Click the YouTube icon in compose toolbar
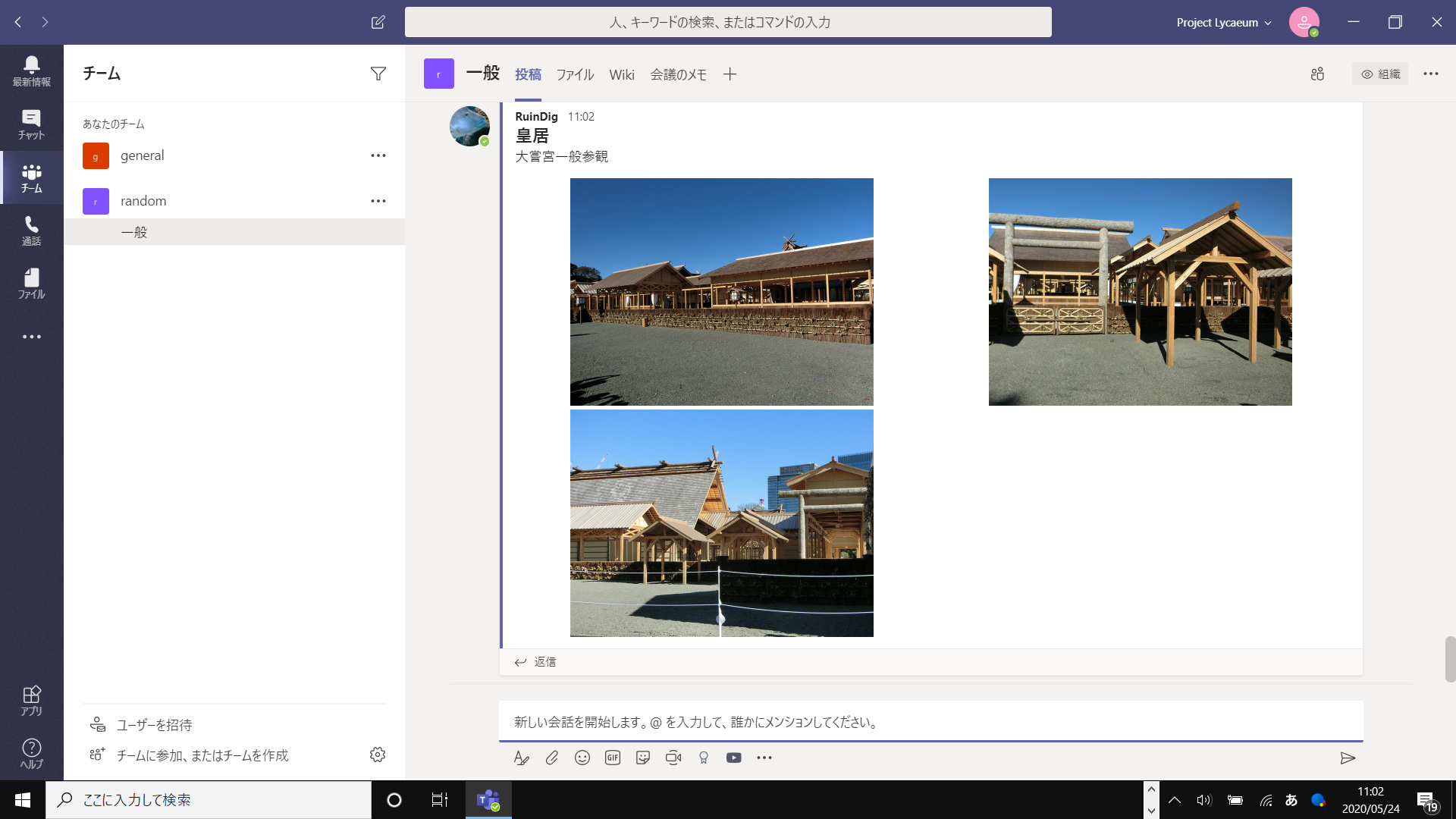The height and width of the screenshot is (819, 1456). coord(733,758)
